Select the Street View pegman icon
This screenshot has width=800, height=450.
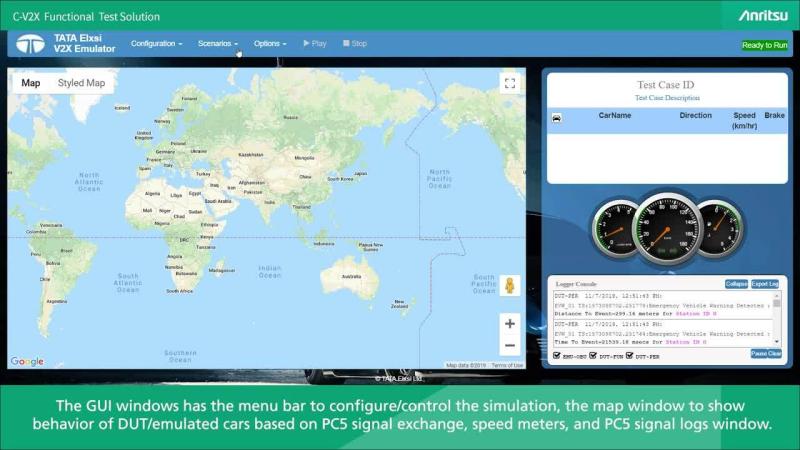pyautogui.click(x=509, y=286)
